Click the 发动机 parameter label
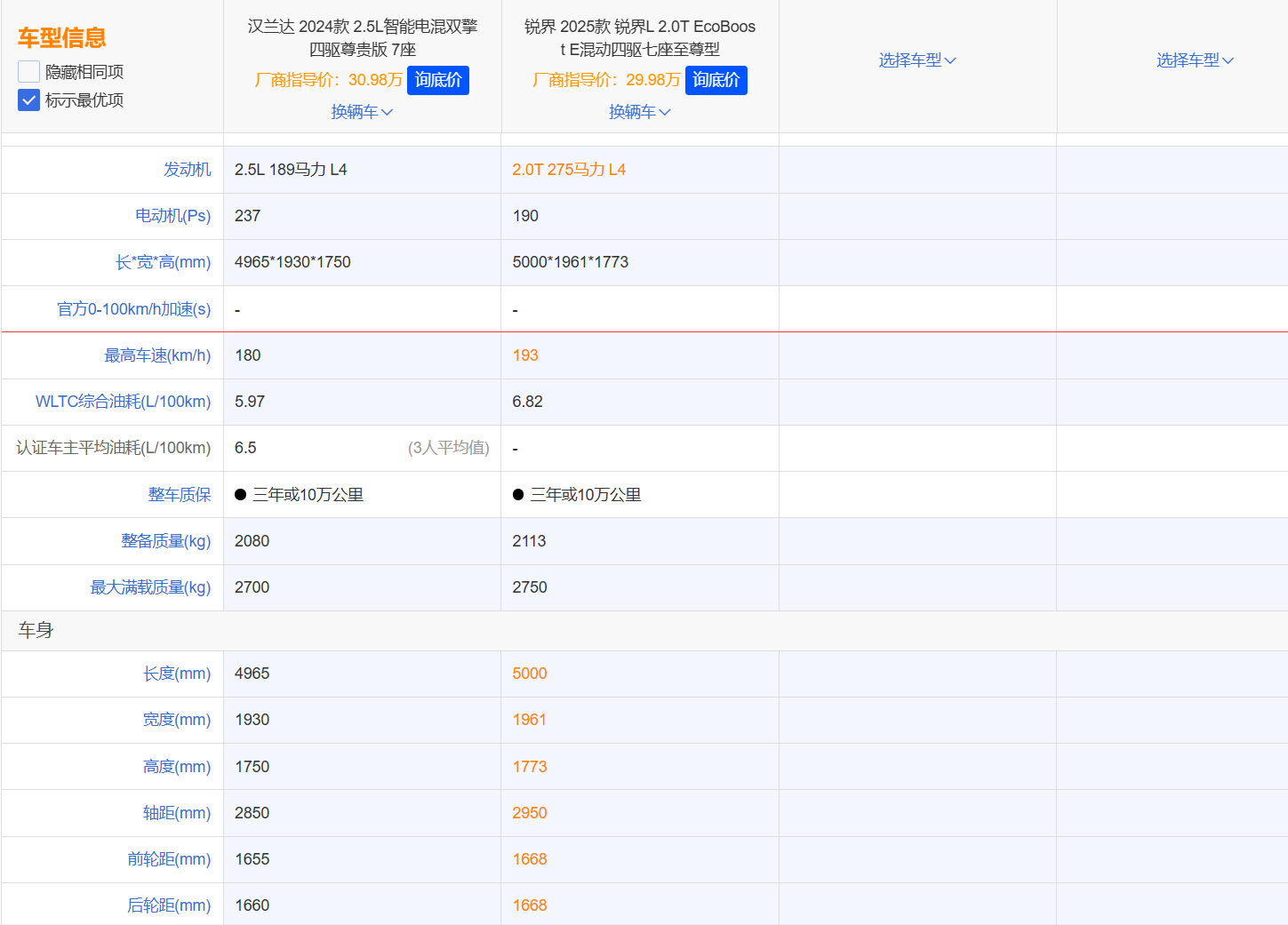 point(188,170)
